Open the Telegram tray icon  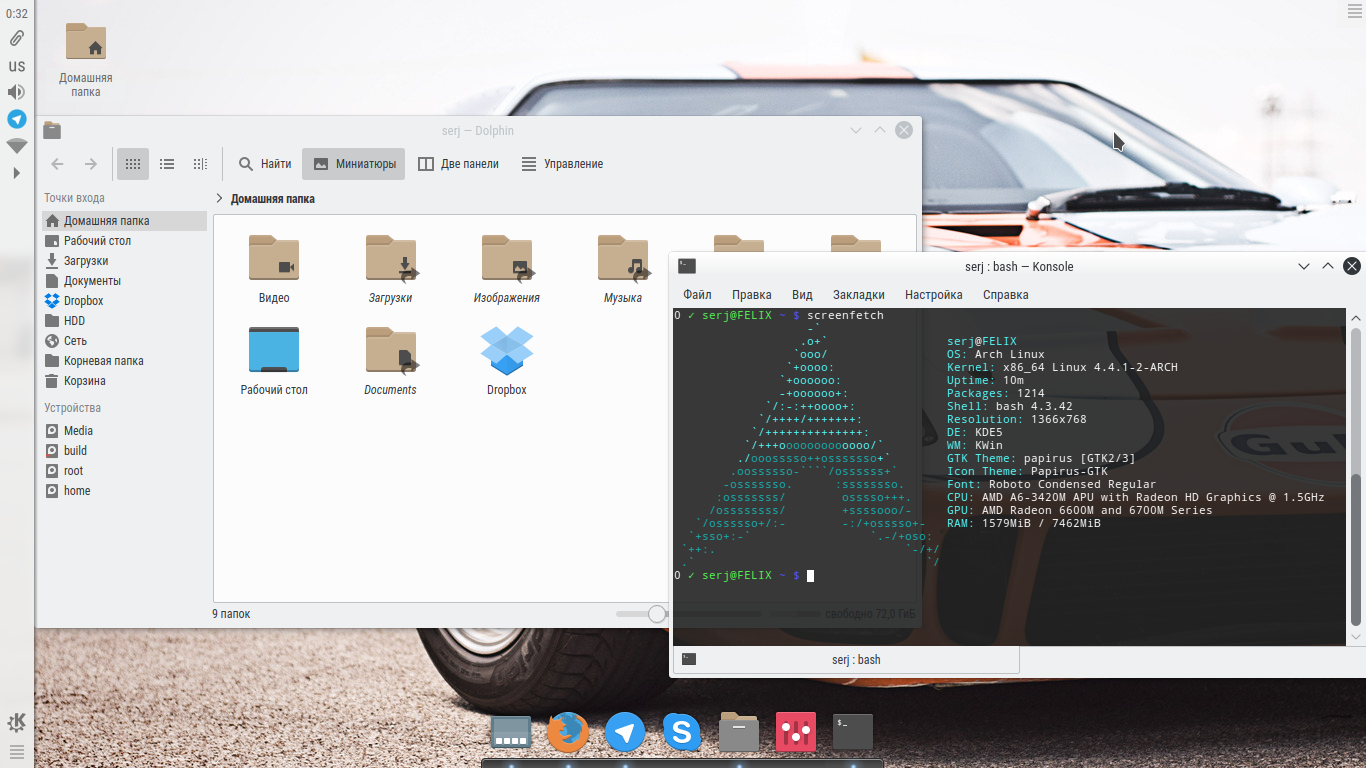point(17,119)
